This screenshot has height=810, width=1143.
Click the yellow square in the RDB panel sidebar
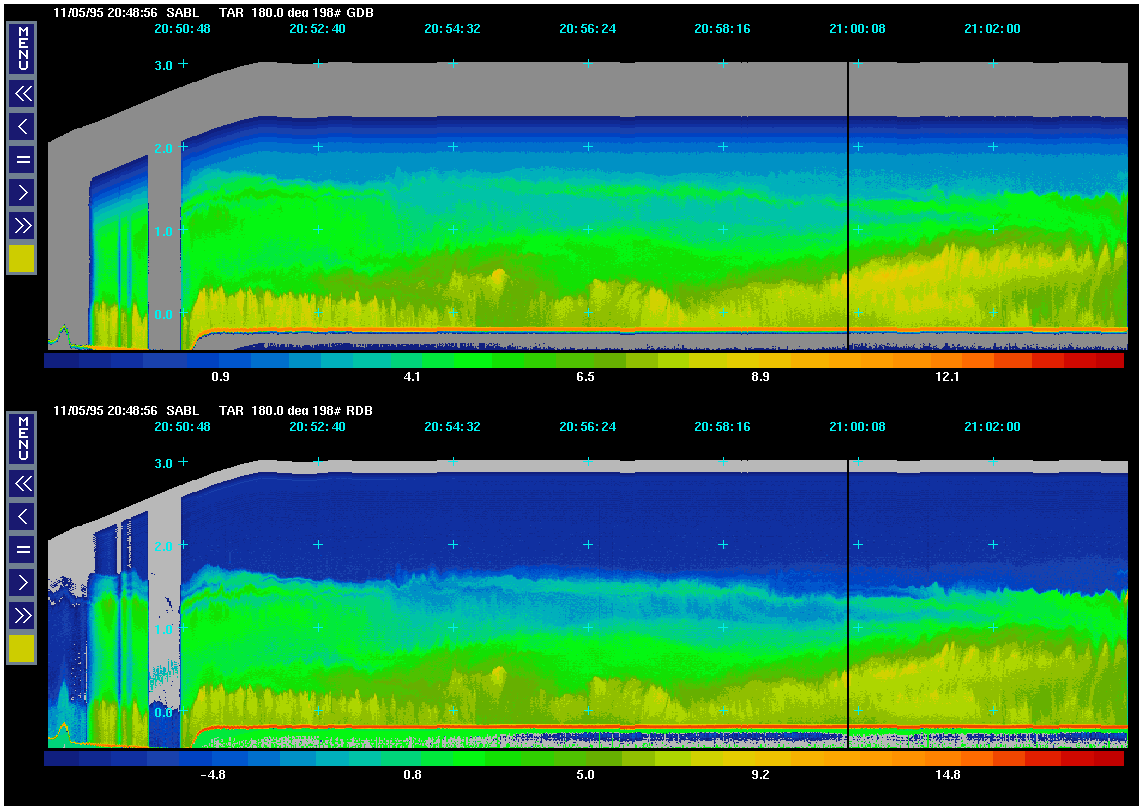click(x=22, y=648)
